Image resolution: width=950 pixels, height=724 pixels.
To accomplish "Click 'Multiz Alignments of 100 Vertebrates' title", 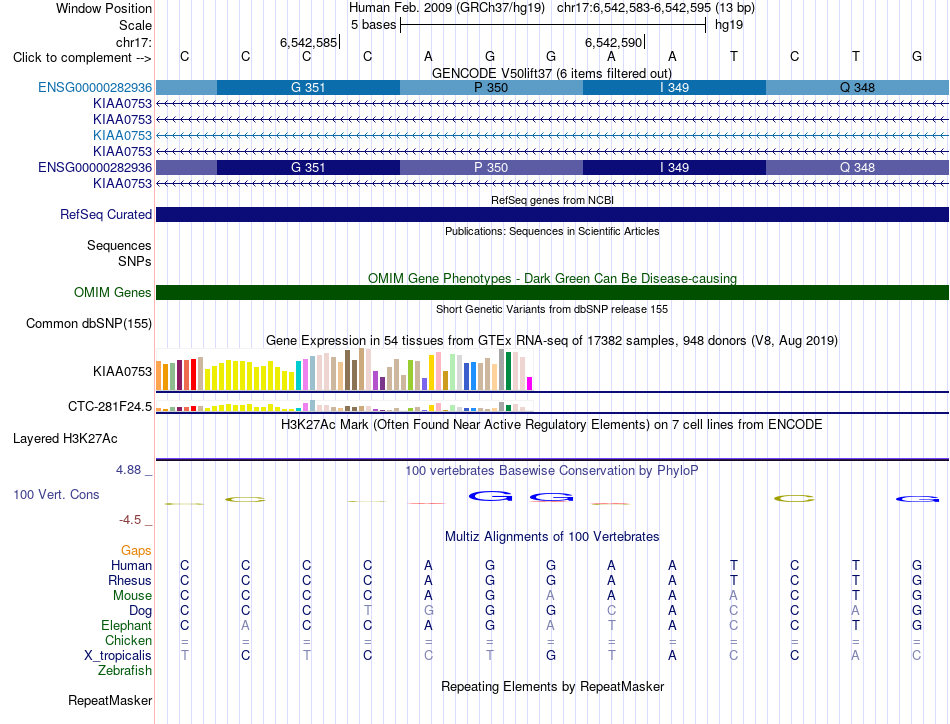I will click(x=552, y=536).
